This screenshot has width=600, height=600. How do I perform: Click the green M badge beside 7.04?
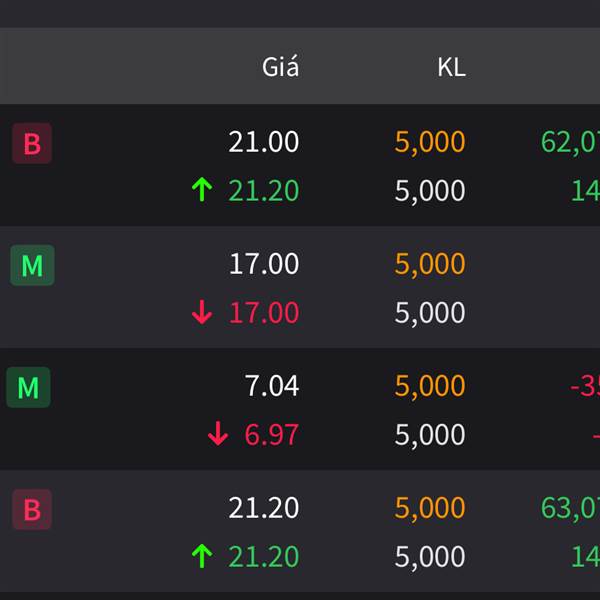pyautogui.click(x=28, y=387)
